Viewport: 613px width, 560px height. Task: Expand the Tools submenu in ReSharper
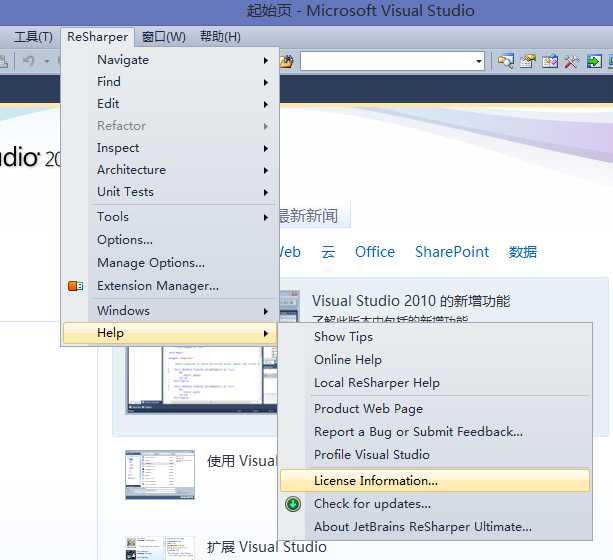[x=170, y=217]
